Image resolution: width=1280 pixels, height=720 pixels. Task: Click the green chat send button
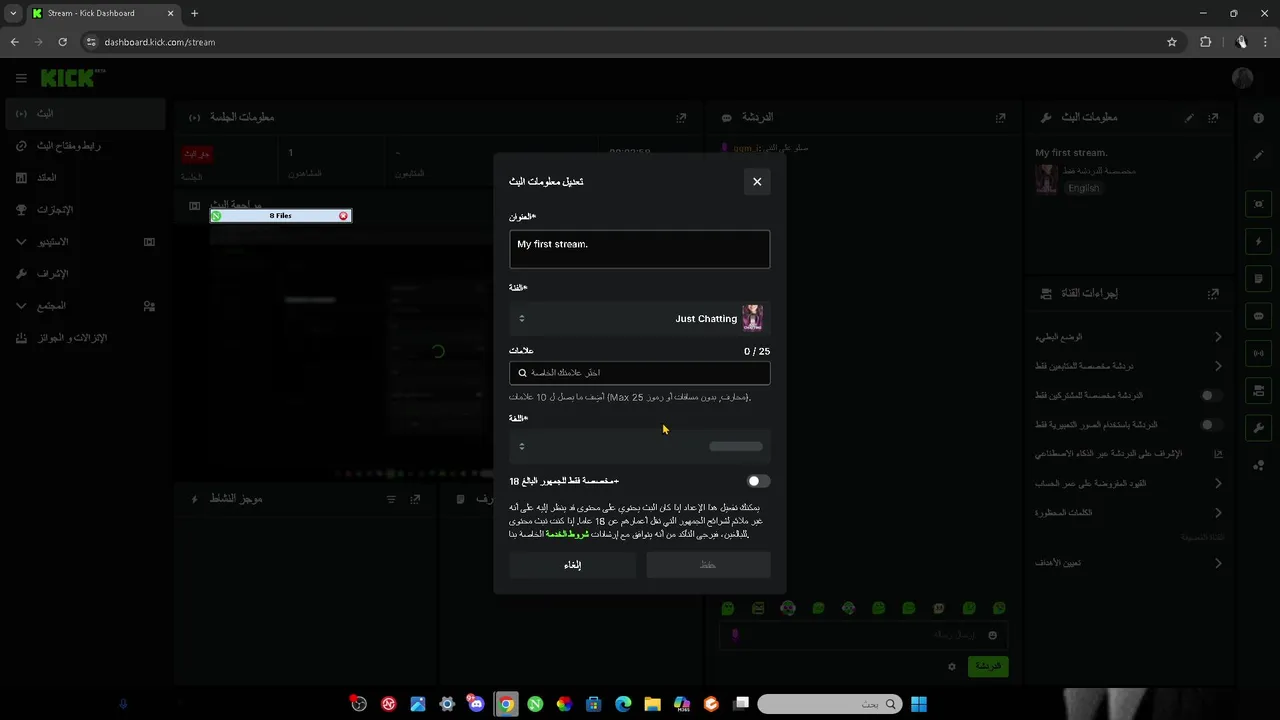988,666
